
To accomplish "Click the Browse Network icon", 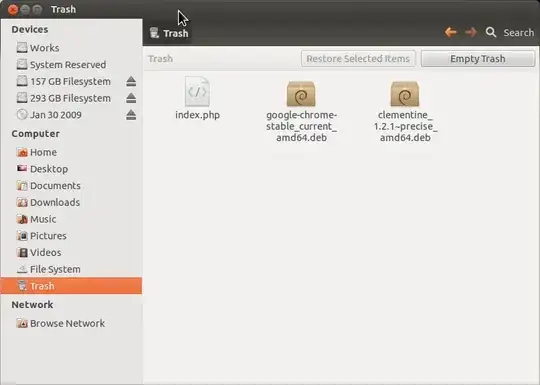I will click(x=22, y=323).
